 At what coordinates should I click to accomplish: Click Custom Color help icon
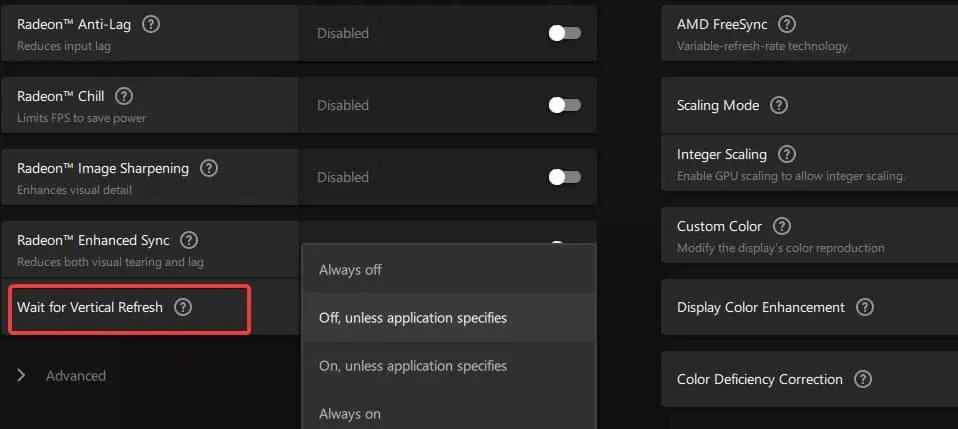pyautogui.click(x=782, y=226)
